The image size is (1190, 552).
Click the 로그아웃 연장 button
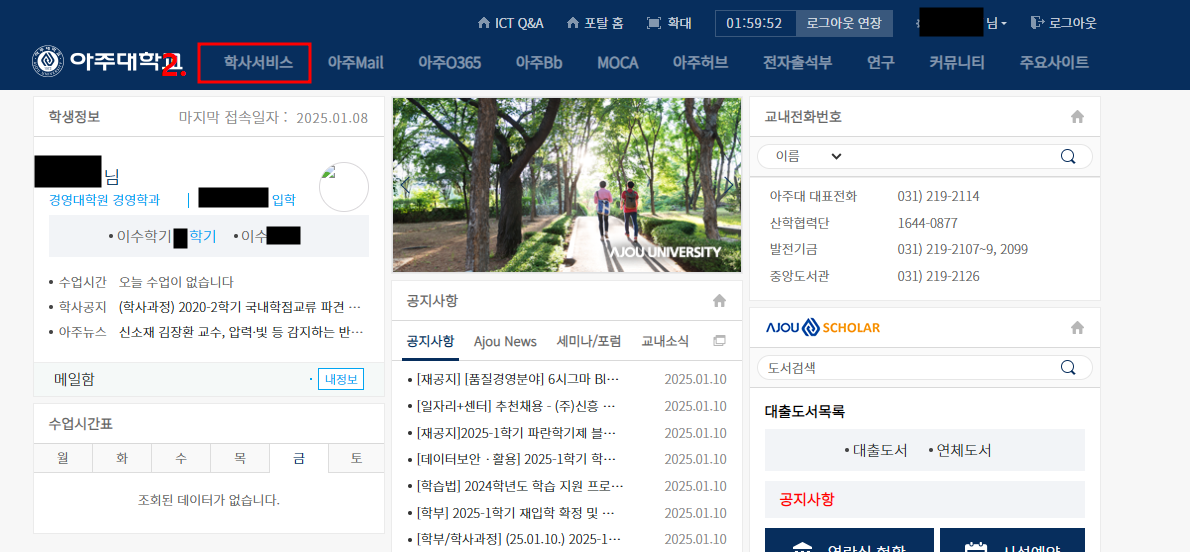844,22
